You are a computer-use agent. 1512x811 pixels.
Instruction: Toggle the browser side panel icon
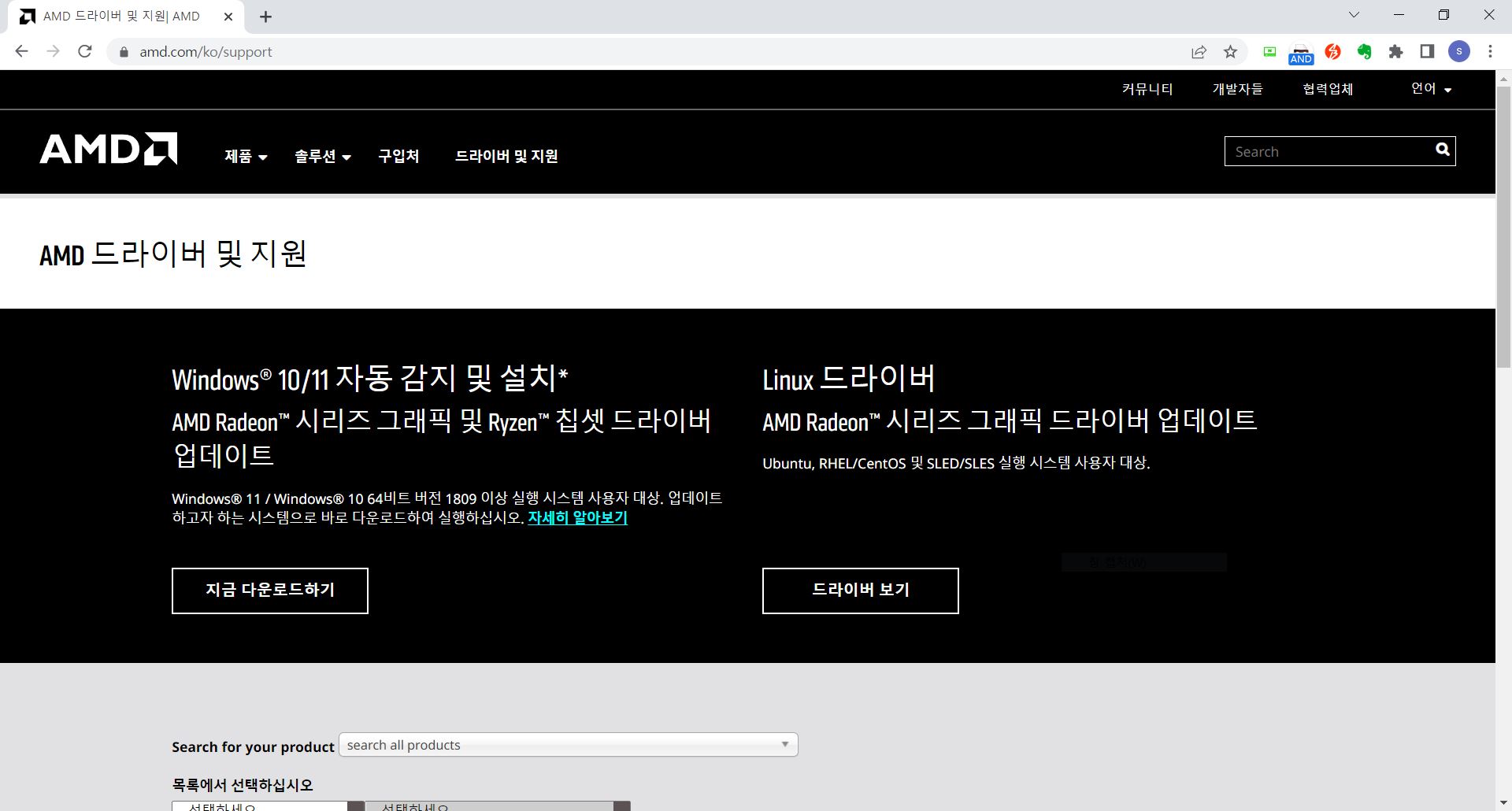pyautogui.click(x=1427, y=52)
